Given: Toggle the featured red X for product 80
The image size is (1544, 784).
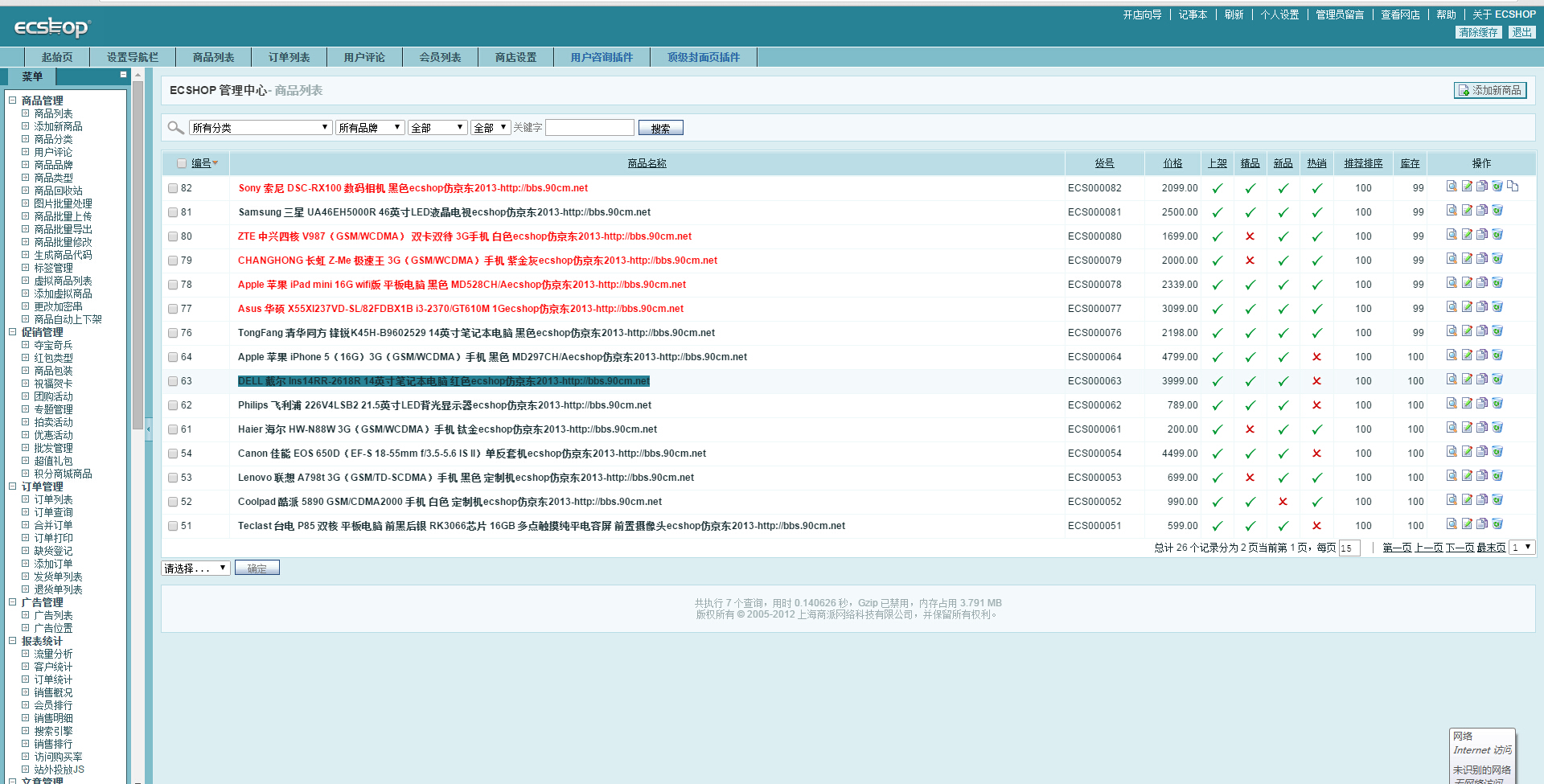Looking at the screenshot, I should (1250, 236).
